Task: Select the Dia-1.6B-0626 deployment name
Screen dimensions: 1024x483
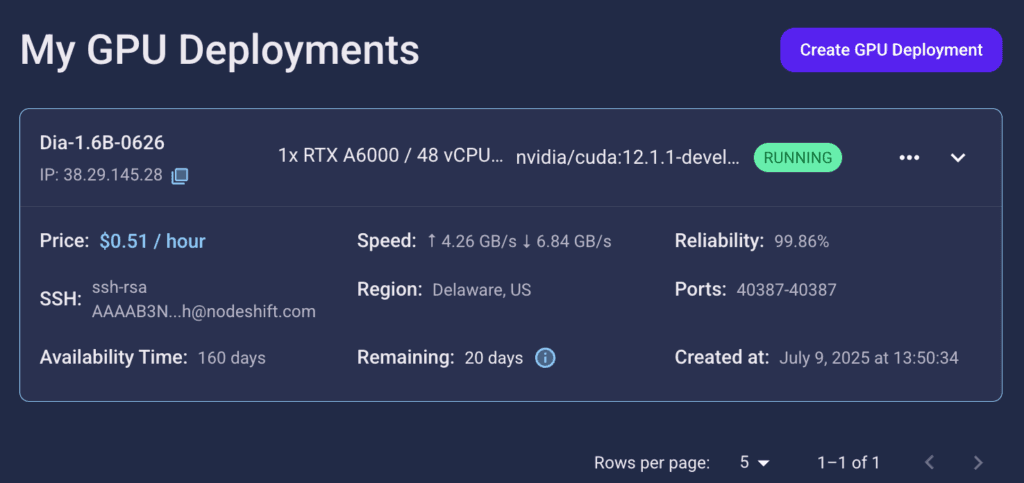Action: [x=102, y=142]
